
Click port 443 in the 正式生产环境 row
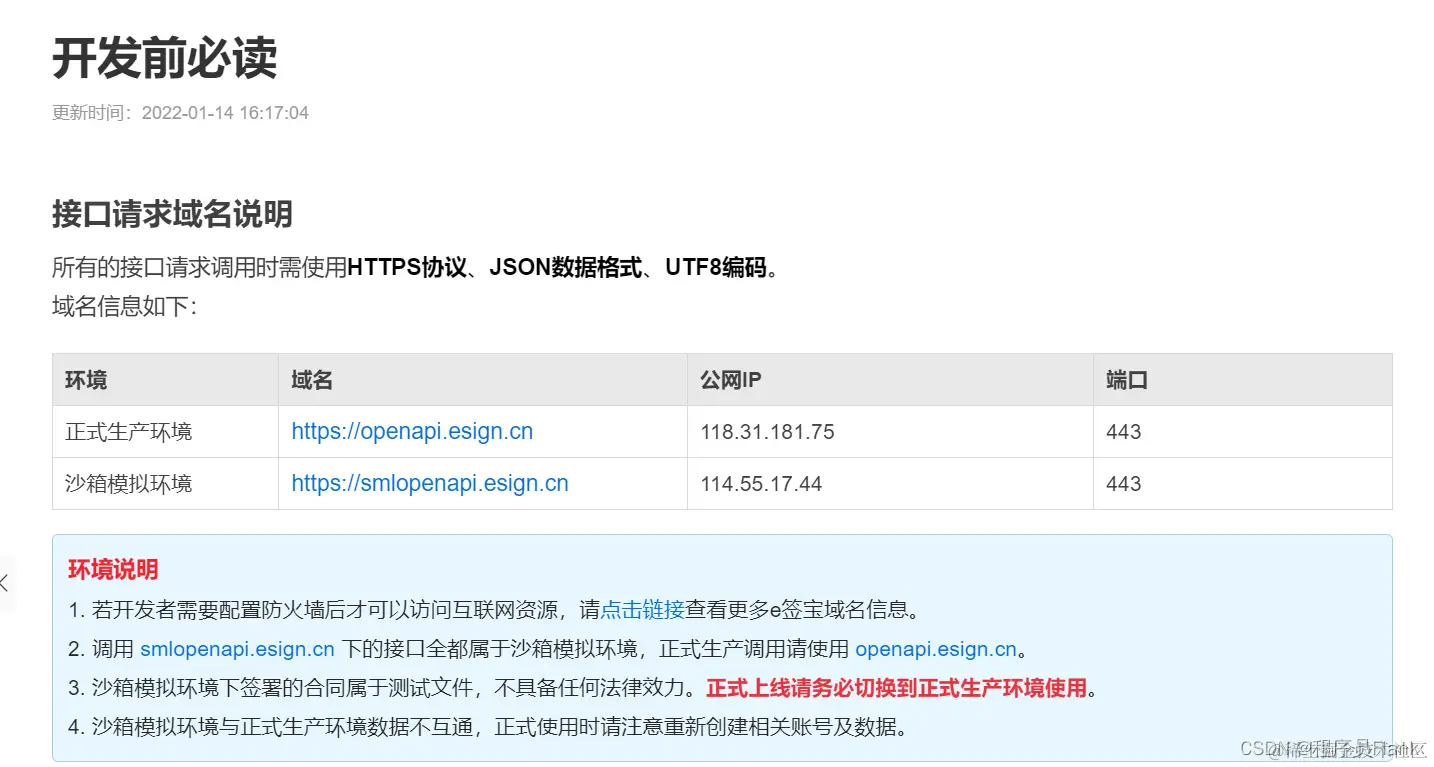pyautogui.click(x=1124, y=432)
